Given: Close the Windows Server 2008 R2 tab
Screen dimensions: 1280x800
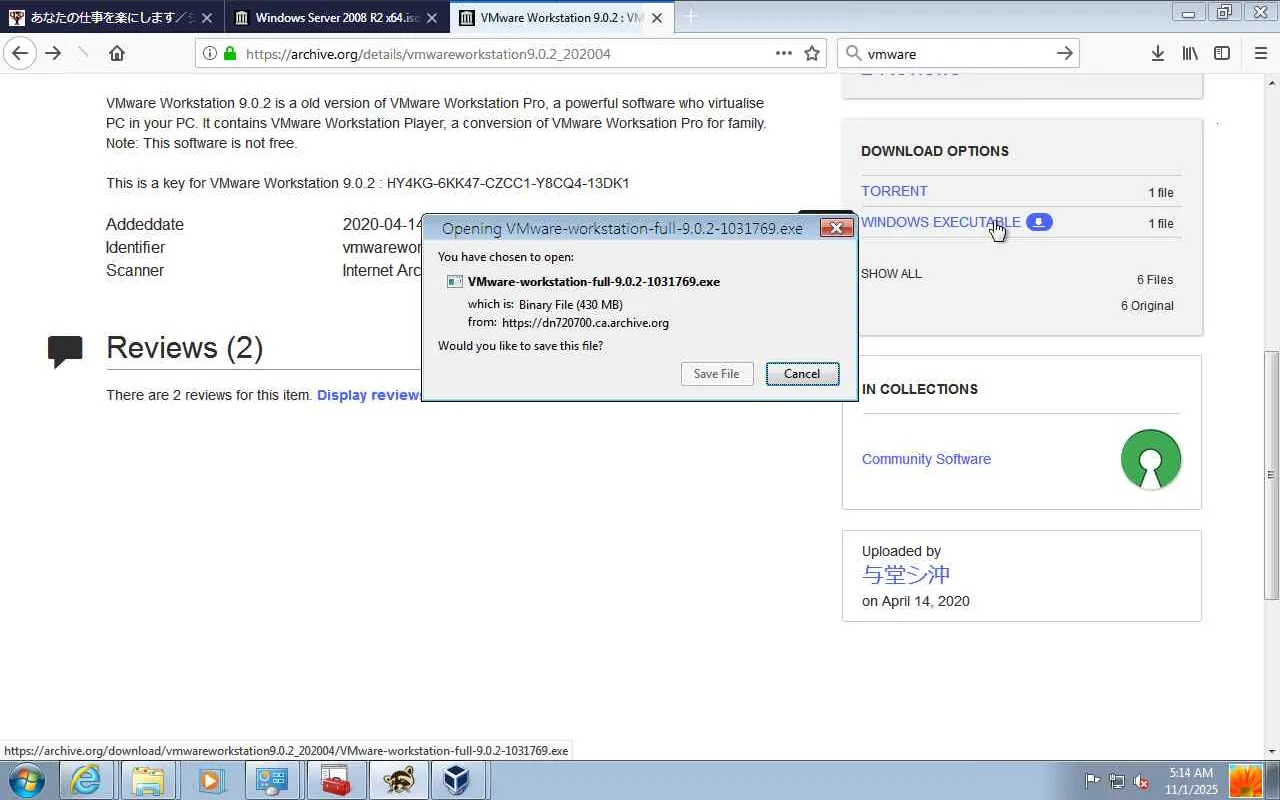Looking at the screenshot, I should point(433,18).
